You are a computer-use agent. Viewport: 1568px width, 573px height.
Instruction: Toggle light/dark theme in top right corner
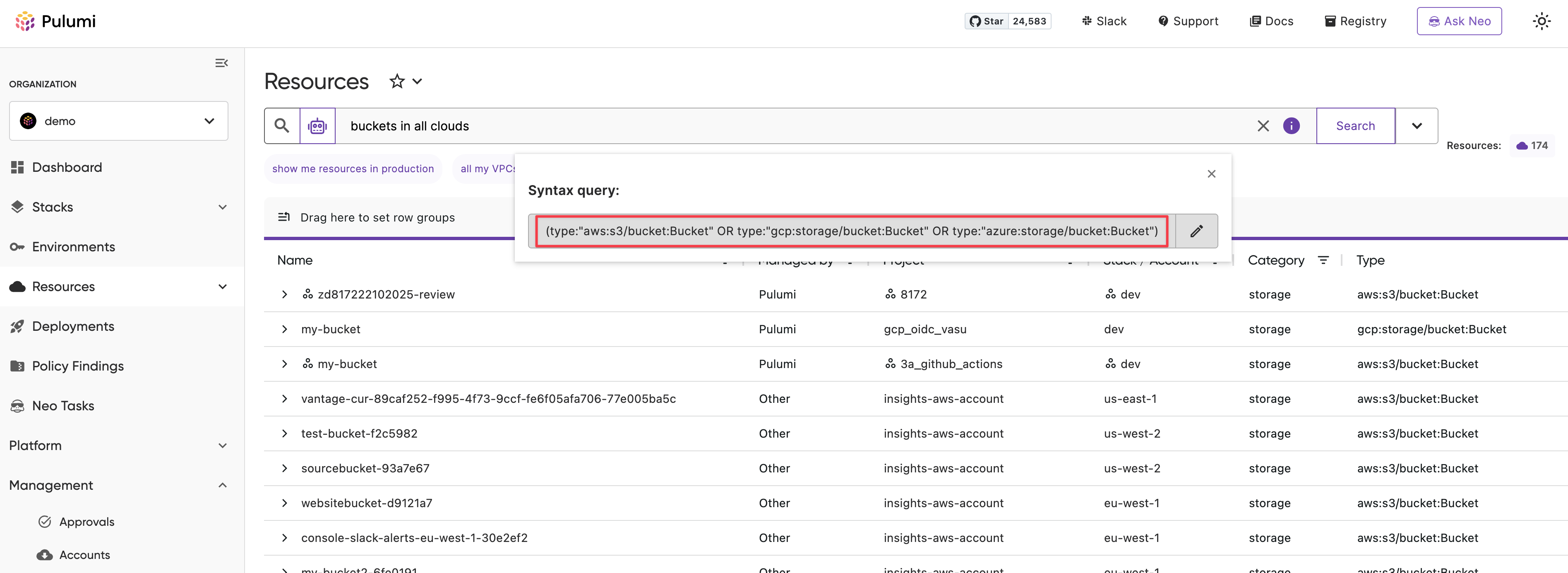(x=1542, y=21)
